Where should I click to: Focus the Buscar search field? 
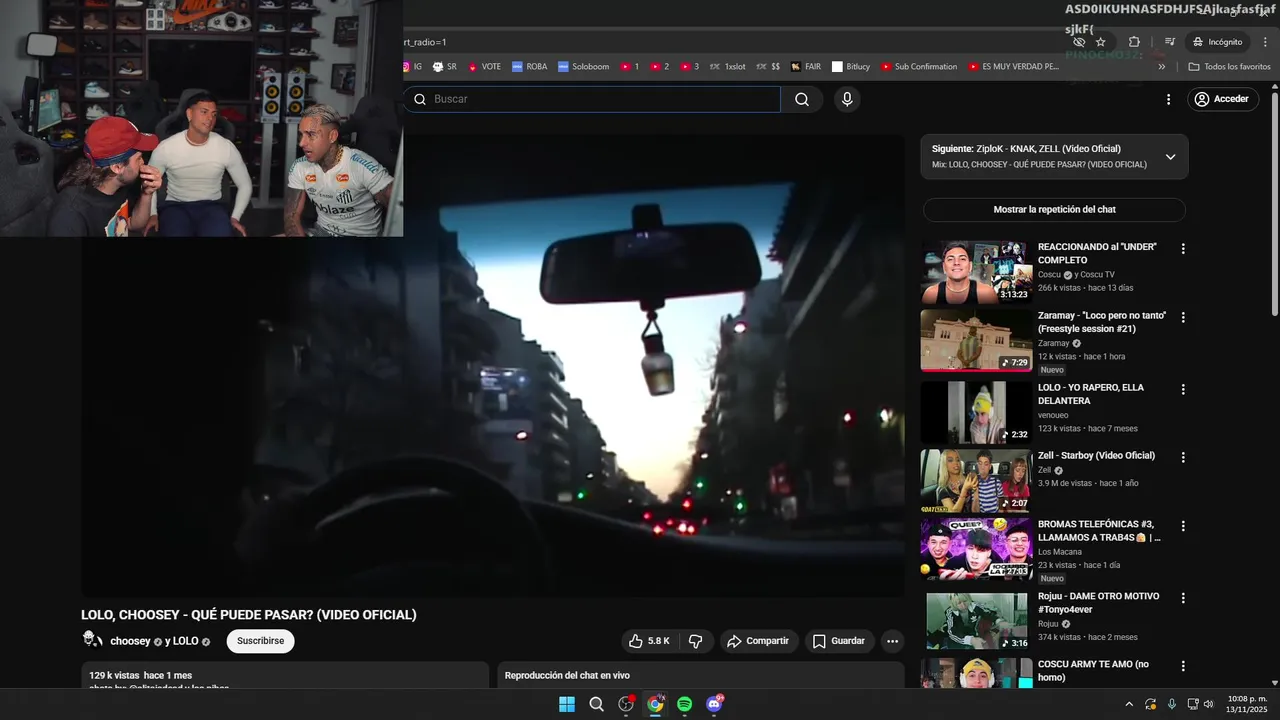(592, 99)
